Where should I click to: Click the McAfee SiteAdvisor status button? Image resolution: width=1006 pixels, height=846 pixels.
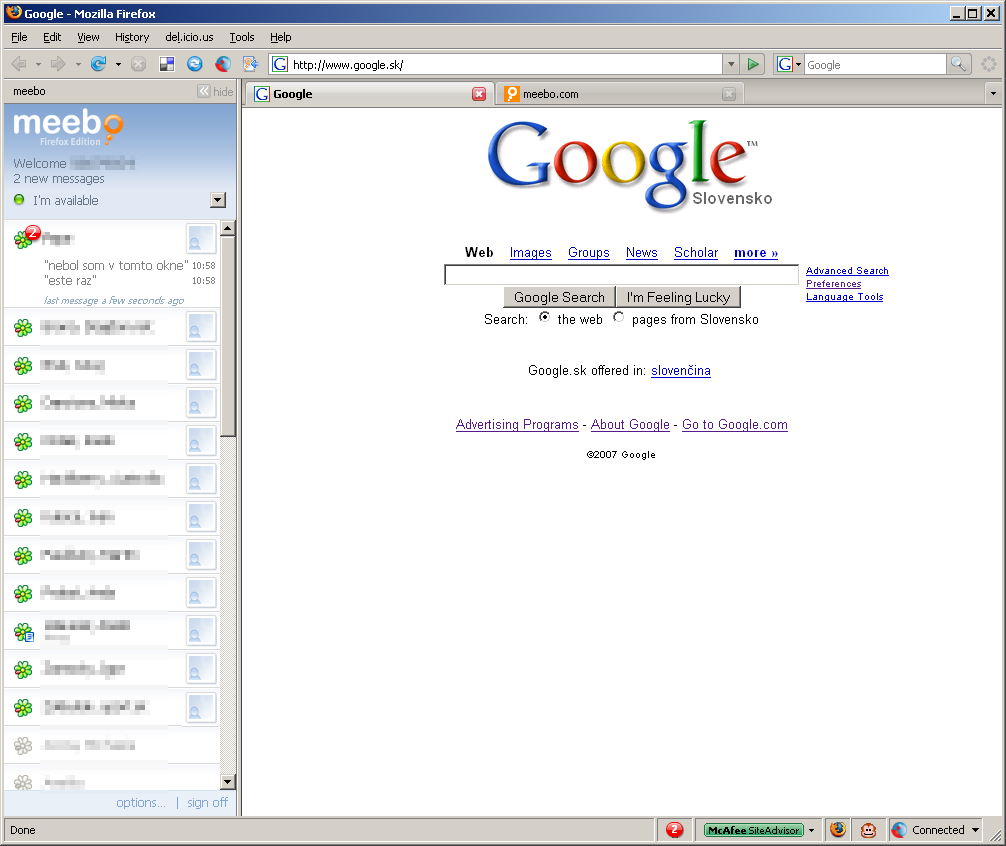[x=753, y=830]
